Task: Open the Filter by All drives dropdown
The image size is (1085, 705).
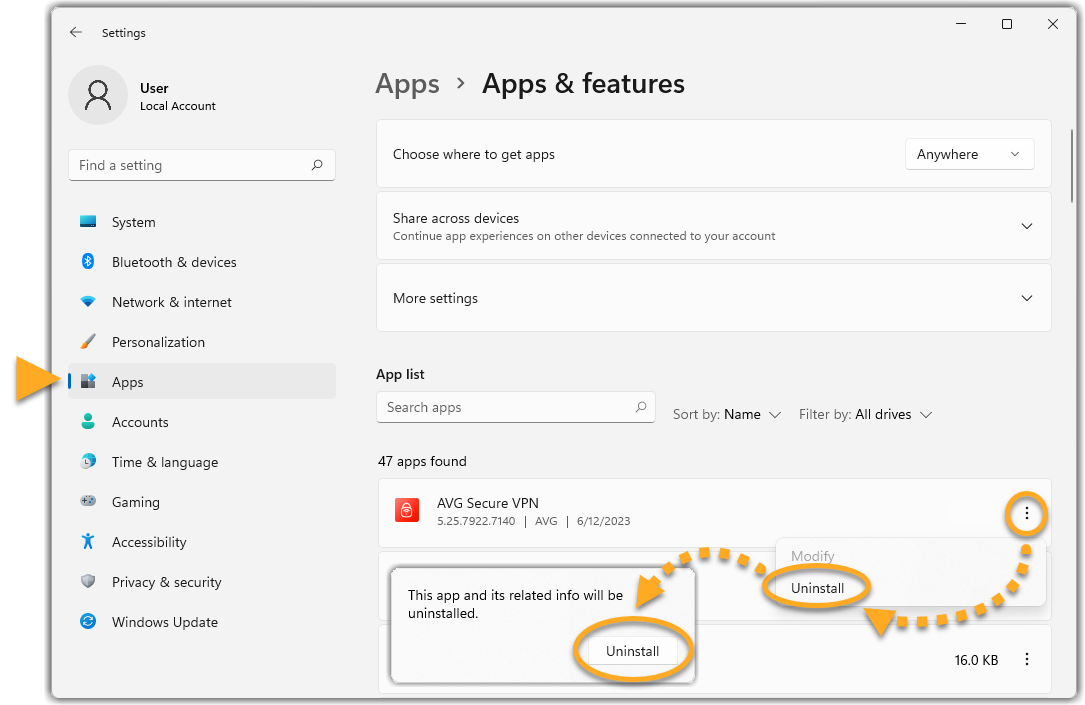Action: coord(865,414)
